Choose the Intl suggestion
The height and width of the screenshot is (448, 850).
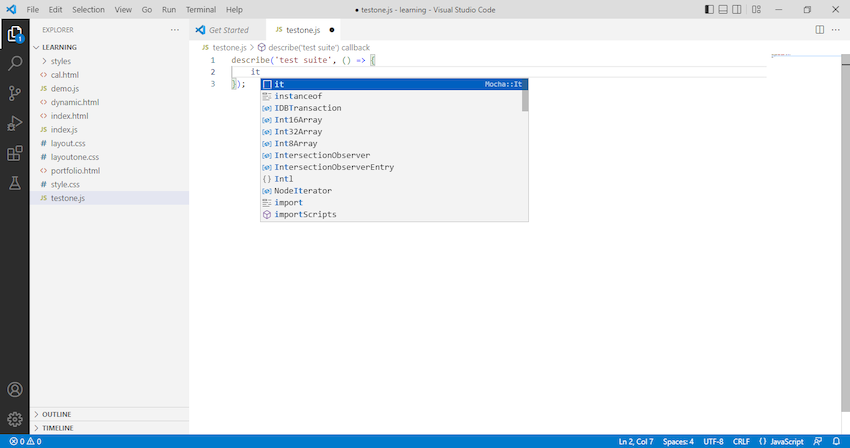tap(394, 179)
